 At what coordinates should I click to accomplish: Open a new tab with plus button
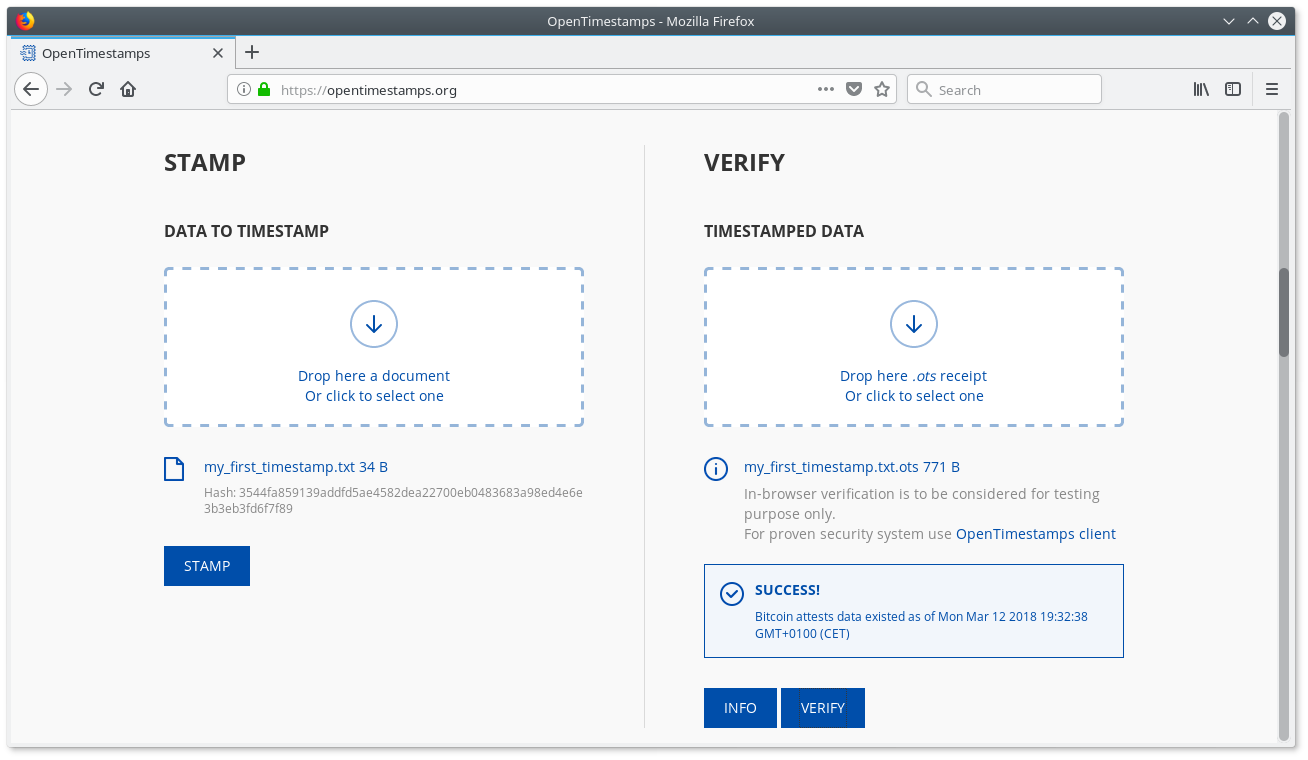[252, 52]
